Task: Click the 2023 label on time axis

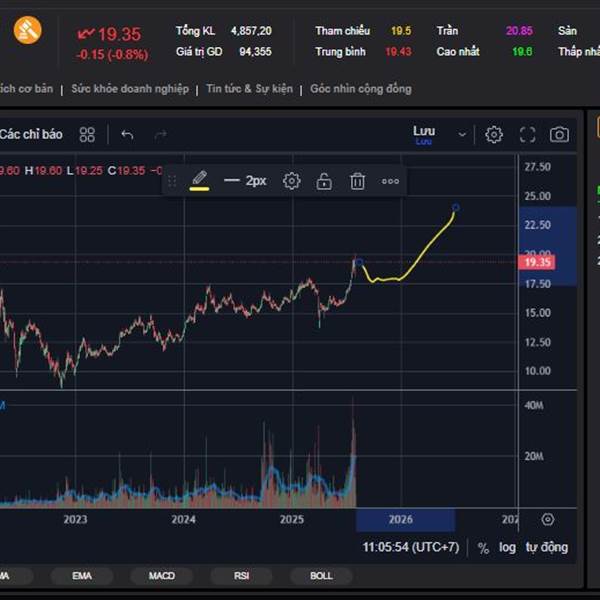Action: click(x=75, y=519)
